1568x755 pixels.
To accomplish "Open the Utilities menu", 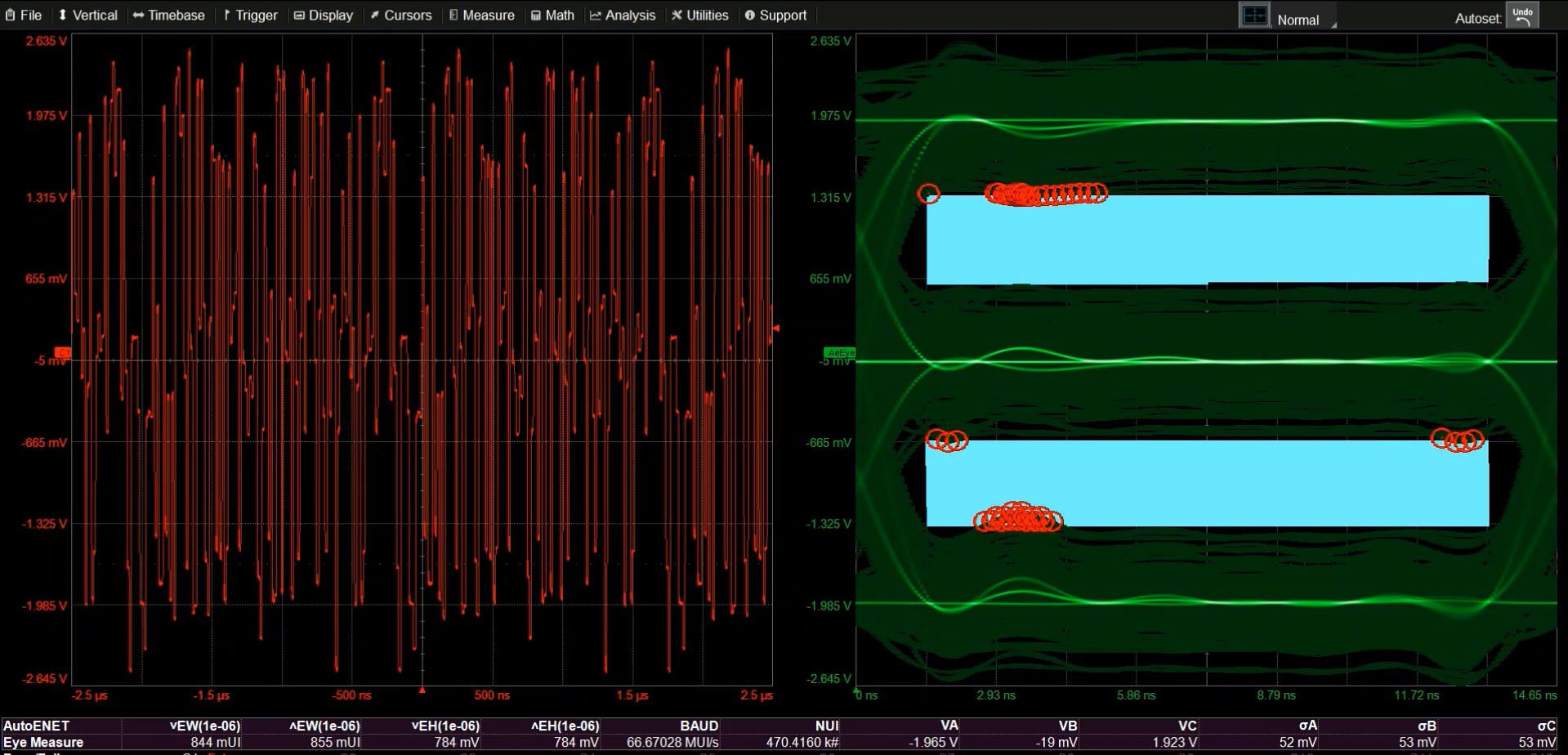I will (x=699, y=16).
